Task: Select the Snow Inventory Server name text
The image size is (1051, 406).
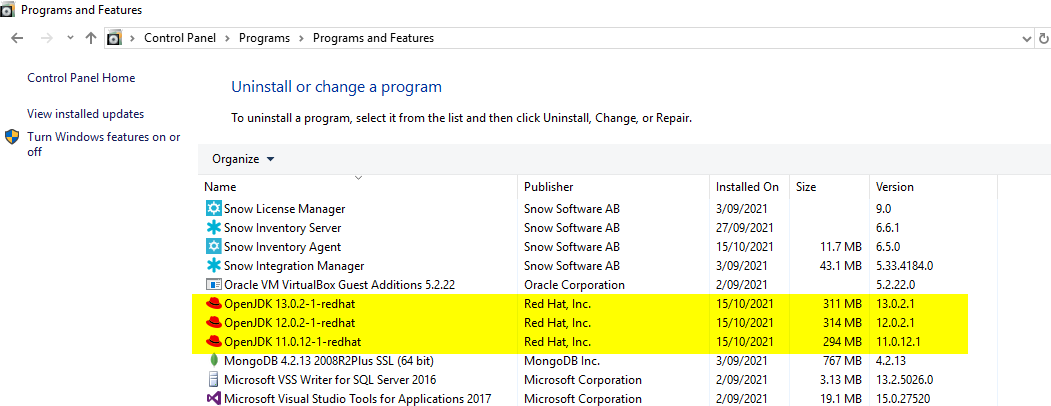Action: (x=282, y=228)
